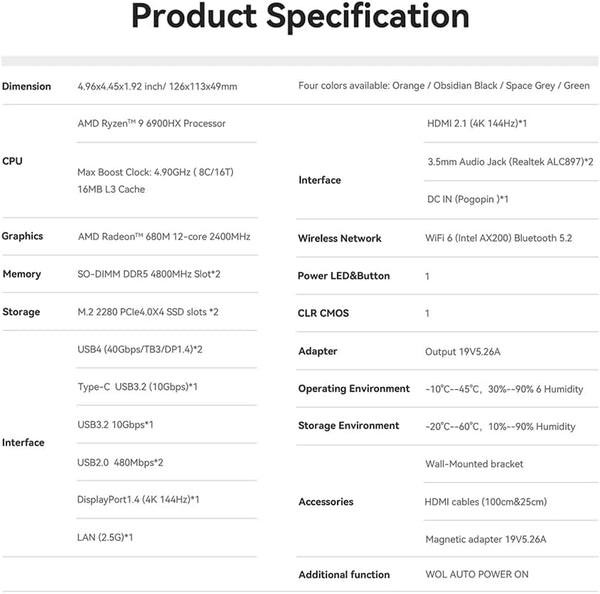Click AMD Radeon 680M specification text
Screen dimensions: 600x594
click(x=164, y=237)
